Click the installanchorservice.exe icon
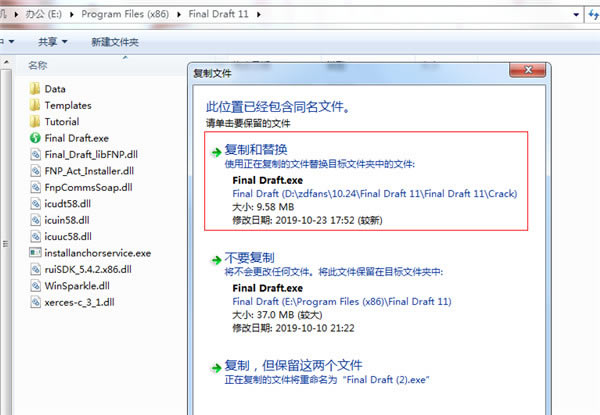The height and width of the screenshot is (415, 600). click(x=35, y=253)
